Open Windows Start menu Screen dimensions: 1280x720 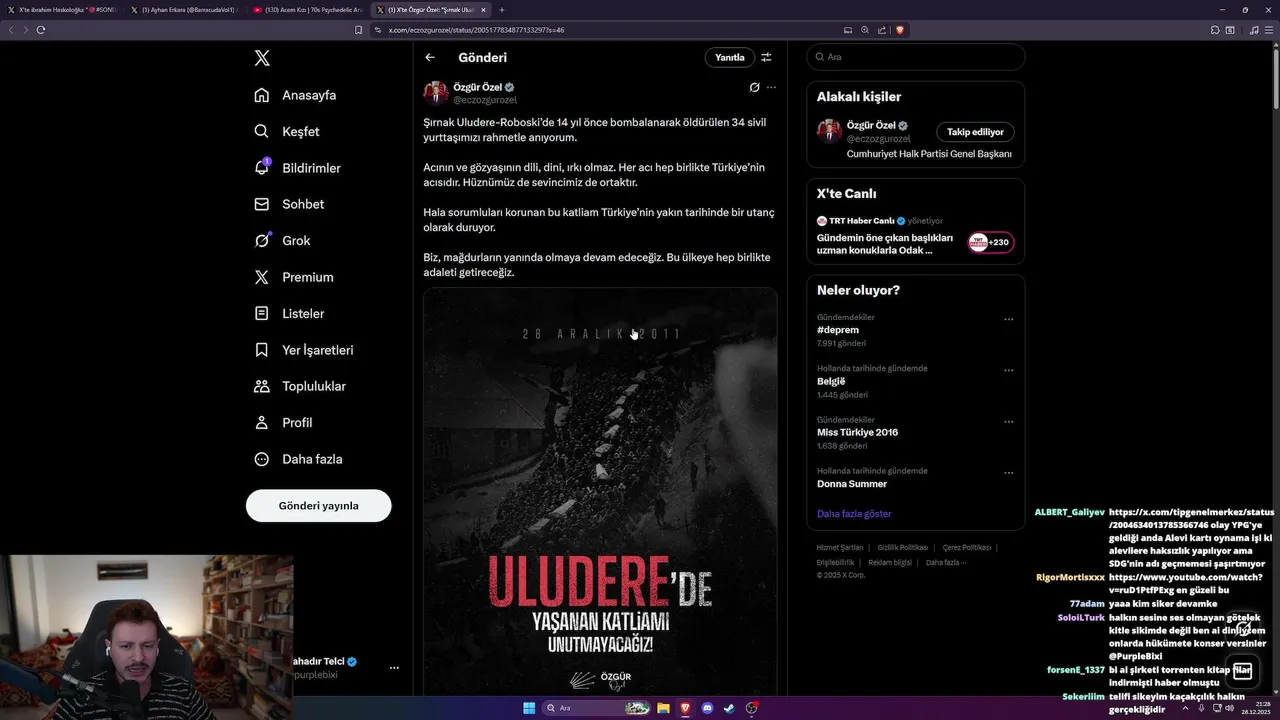pos(529,708)
